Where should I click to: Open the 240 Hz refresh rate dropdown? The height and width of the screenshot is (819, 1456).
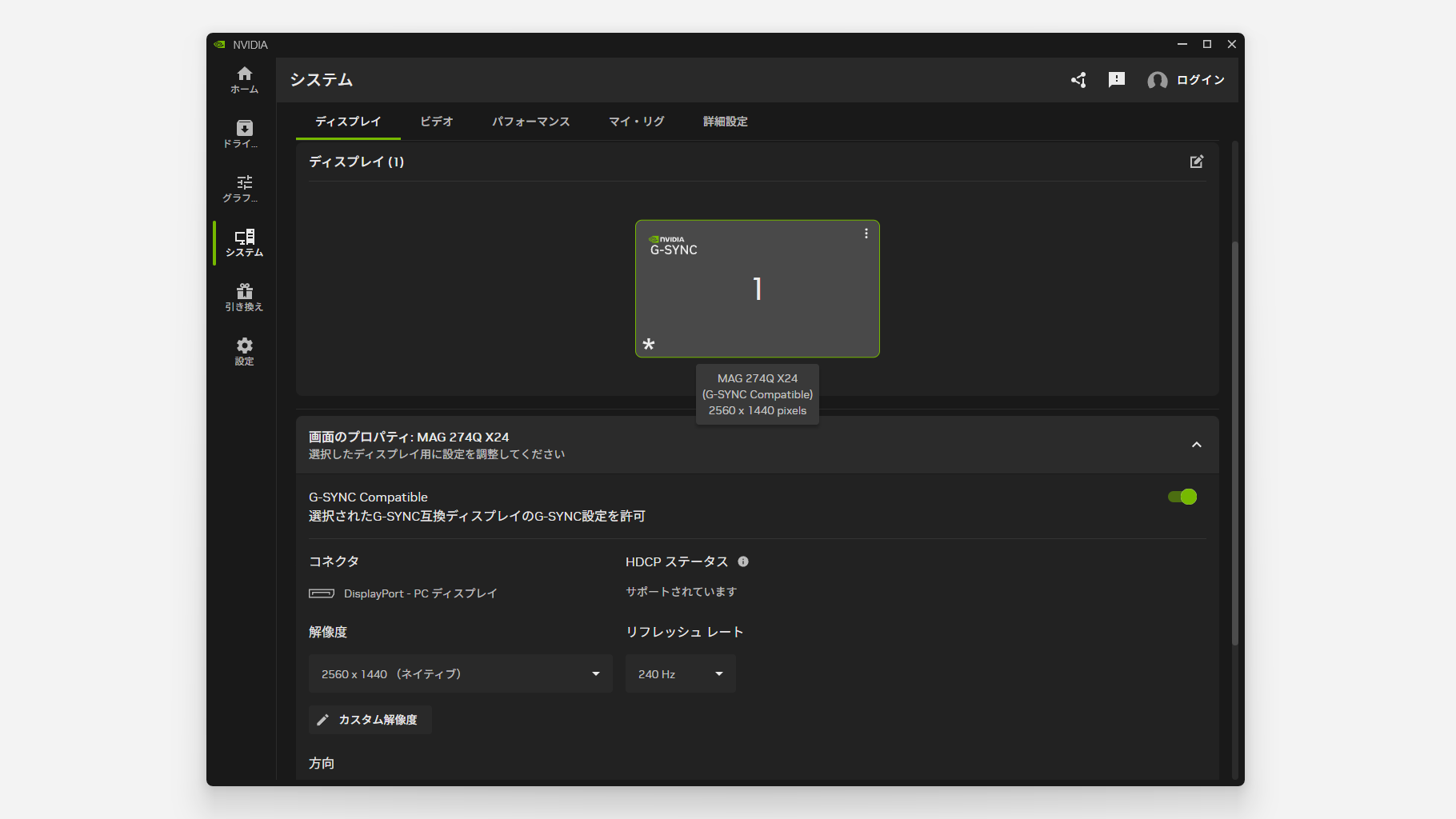681,673
